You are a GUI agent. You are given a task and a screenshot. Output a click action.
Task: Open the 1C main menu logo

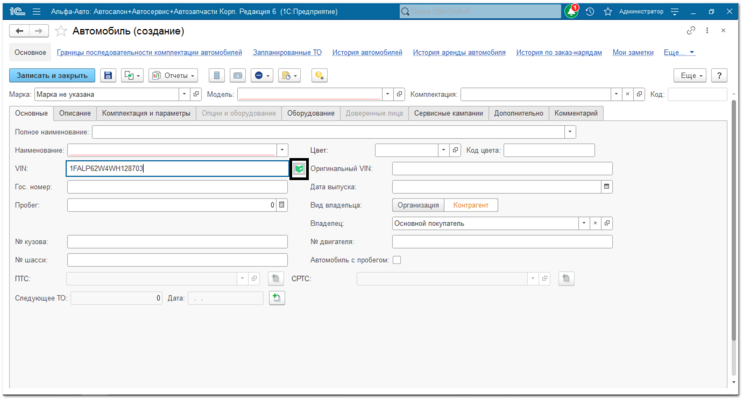point(17,11)
